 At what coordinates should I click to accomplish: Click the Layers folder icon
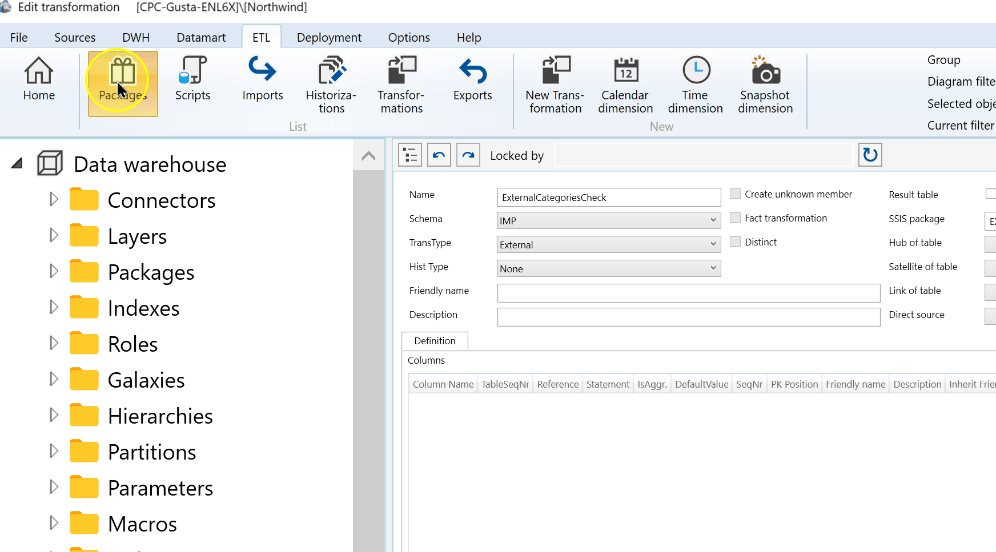pos(84,236)
